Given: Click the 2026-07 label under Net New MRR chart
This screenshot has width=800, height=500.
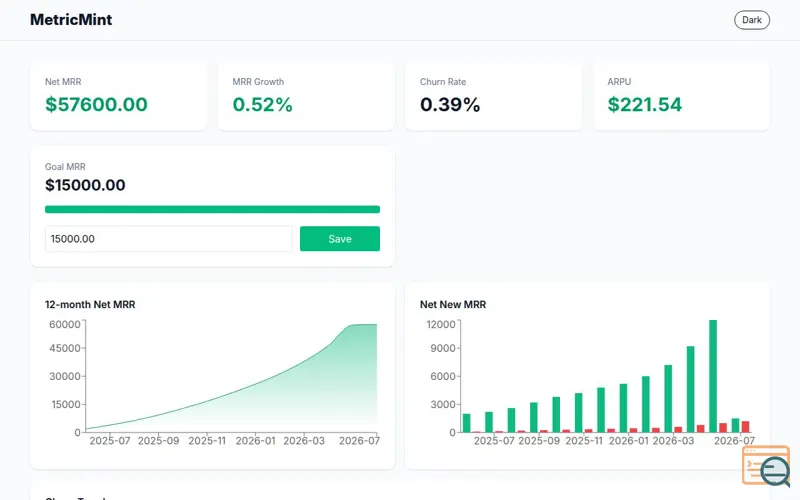Looking at the screenshot, I should [734, 441].
